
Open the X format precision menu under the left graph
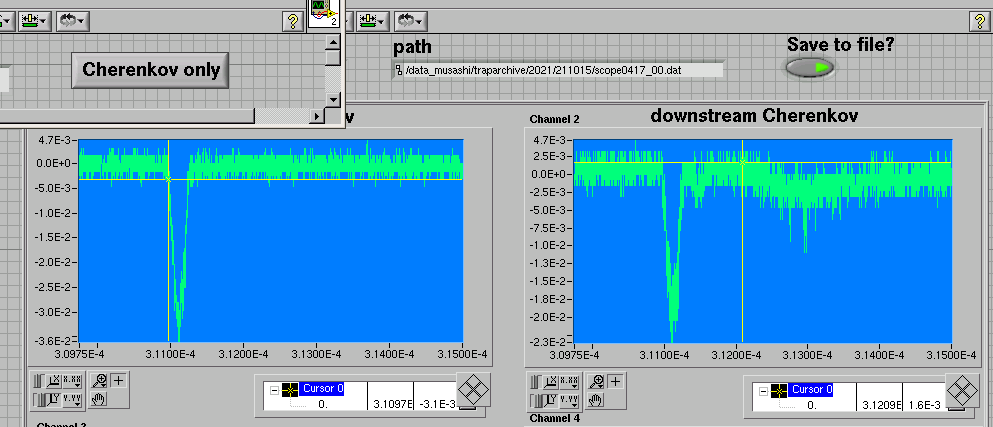[73, 380]
